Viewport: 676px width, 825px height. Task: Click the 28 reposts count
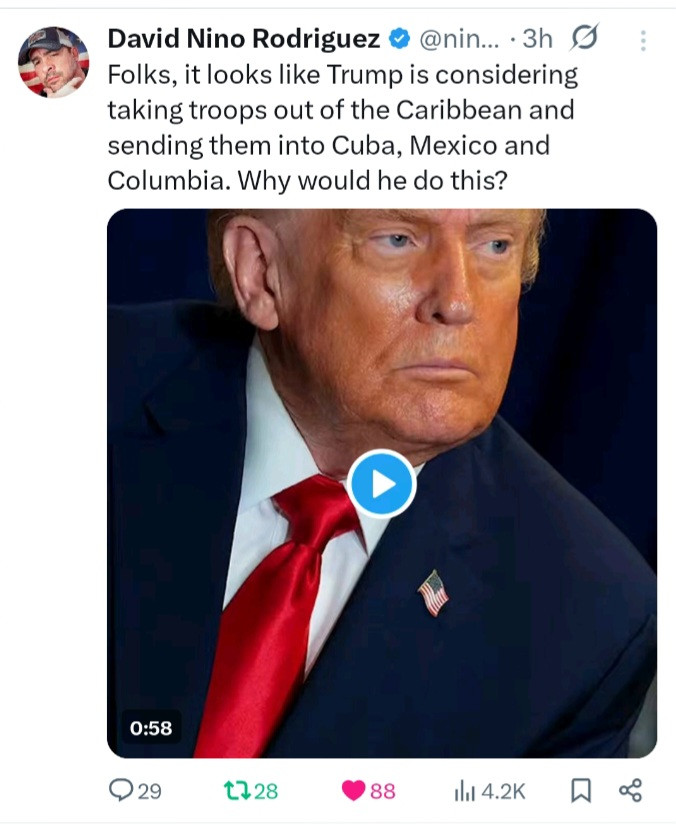coord(266,791)
